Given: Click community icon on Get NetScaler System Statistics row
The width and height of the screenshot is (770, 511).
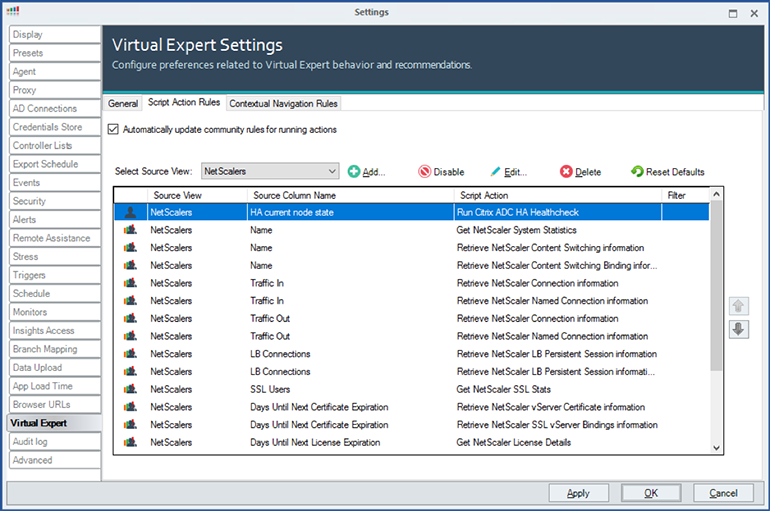Looking at the screenshot, I should point(130,230).
